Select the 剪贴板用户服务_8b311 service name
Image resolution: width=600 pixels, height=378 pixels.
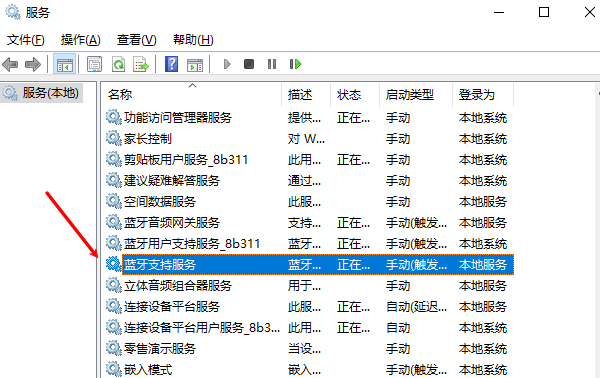pos(186,160)
